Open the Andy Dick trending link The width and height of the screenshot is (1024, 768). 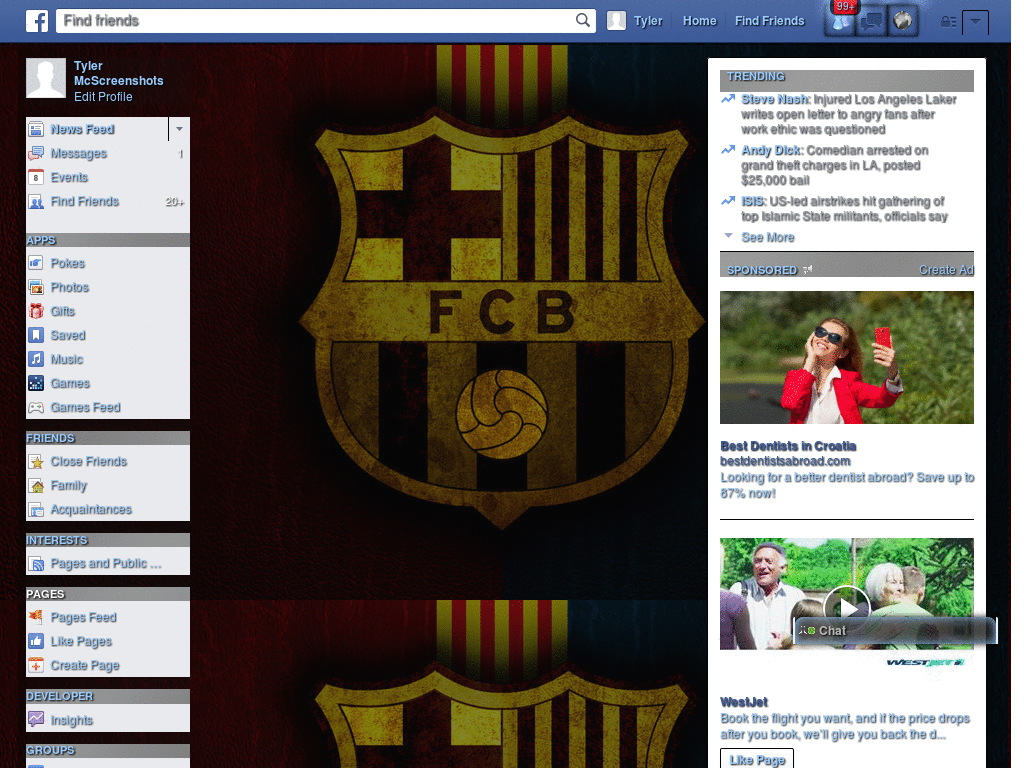click(772, 150)
